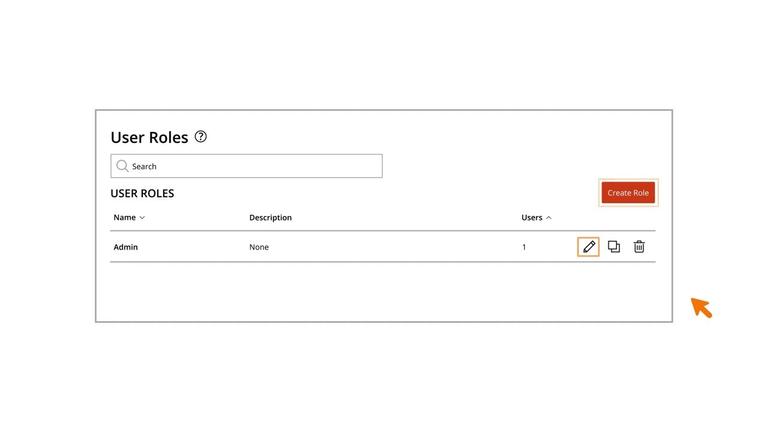The image size is (768, 432).
Task: Open the help icon next to User Roles
Action: coord(201,137)
